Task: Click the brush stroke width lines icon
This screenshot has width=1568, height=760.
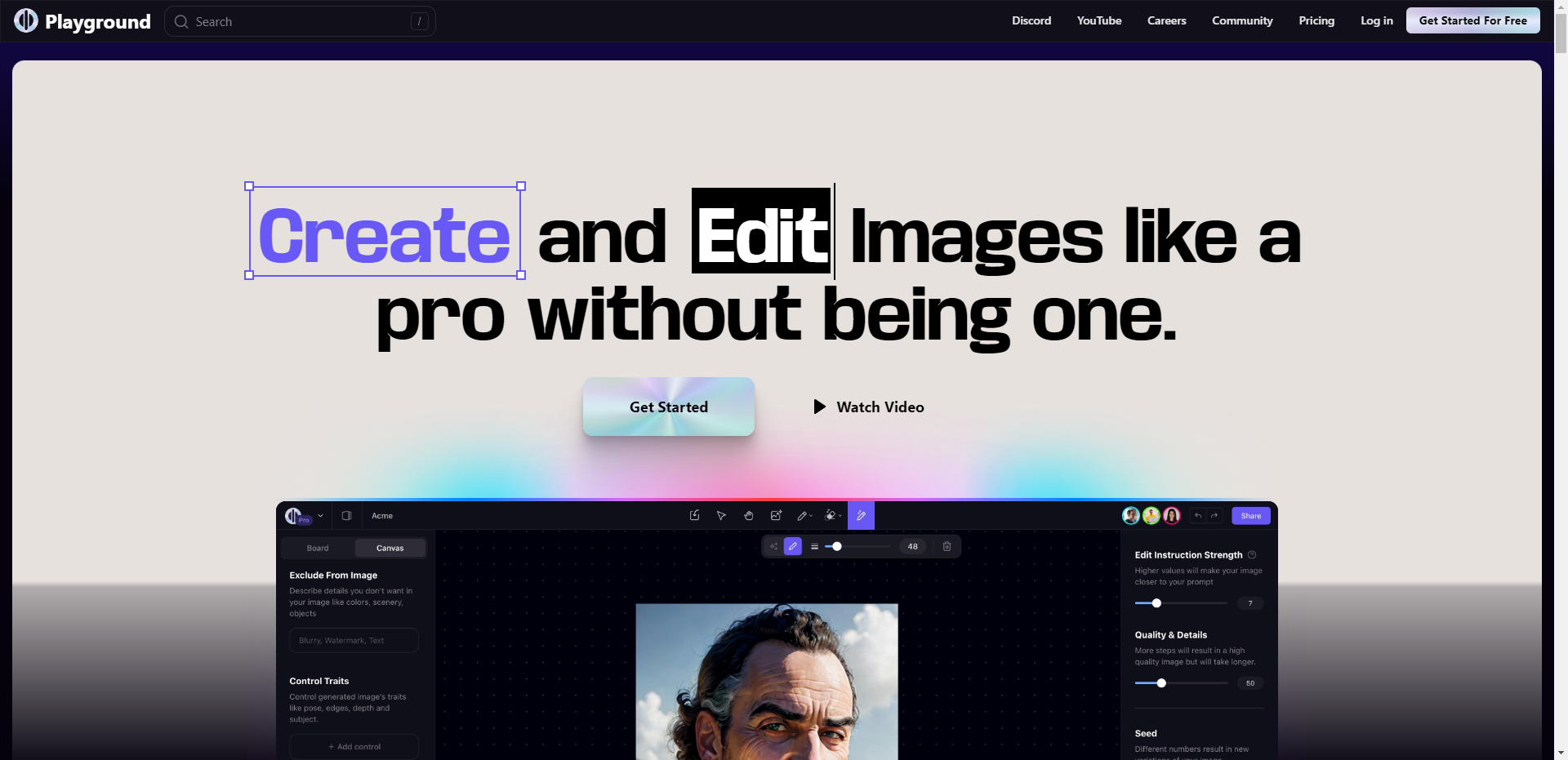Action: pyautogui.click(x=814, y=546)
